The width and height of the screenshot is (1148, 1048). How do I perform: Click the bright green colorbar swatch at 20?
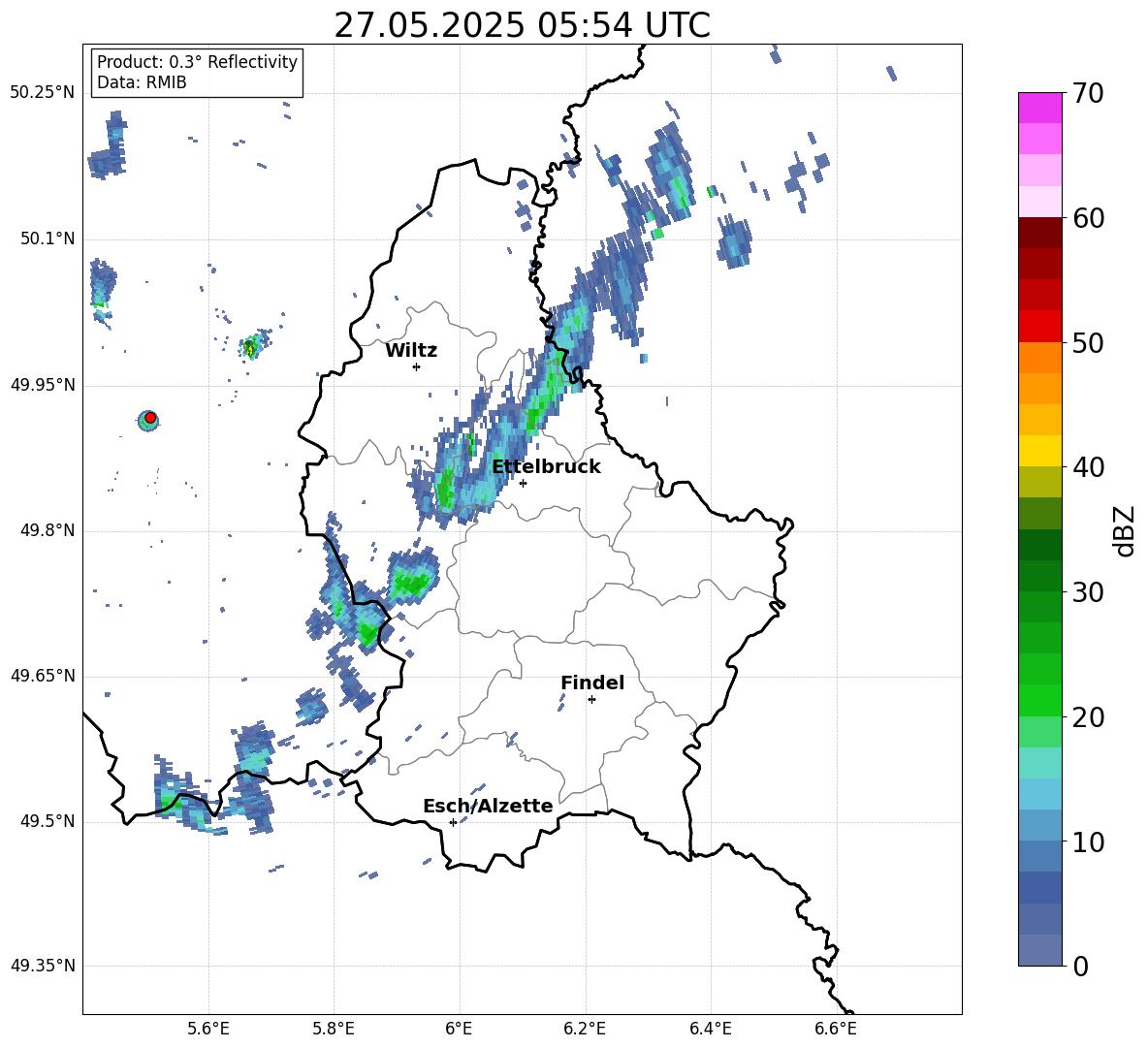tap(1039, 700)
